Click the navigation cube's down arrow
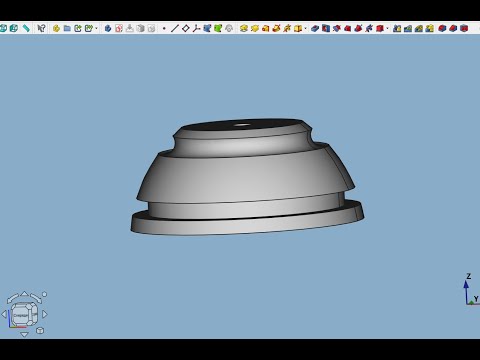The image size is (480, 360). tap(24, 334)
